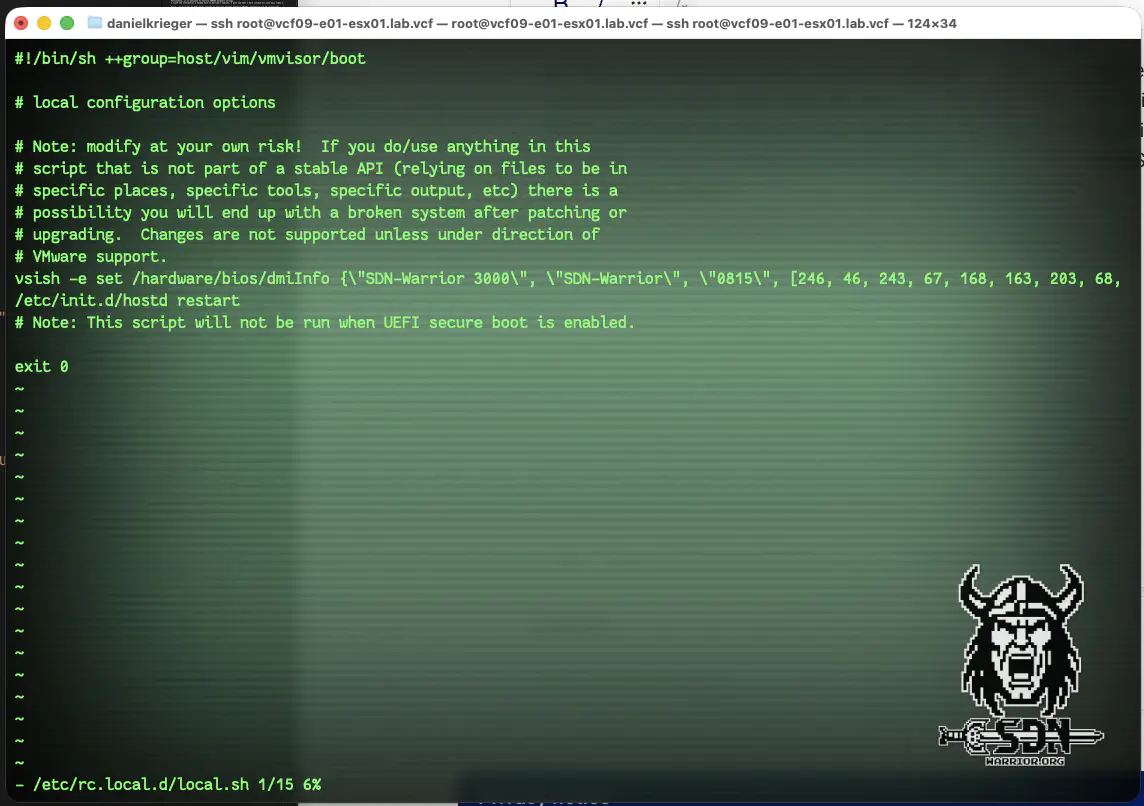Click the "# local configuration options" comment
1144x806 pixels.
click(x=145, y=103)
